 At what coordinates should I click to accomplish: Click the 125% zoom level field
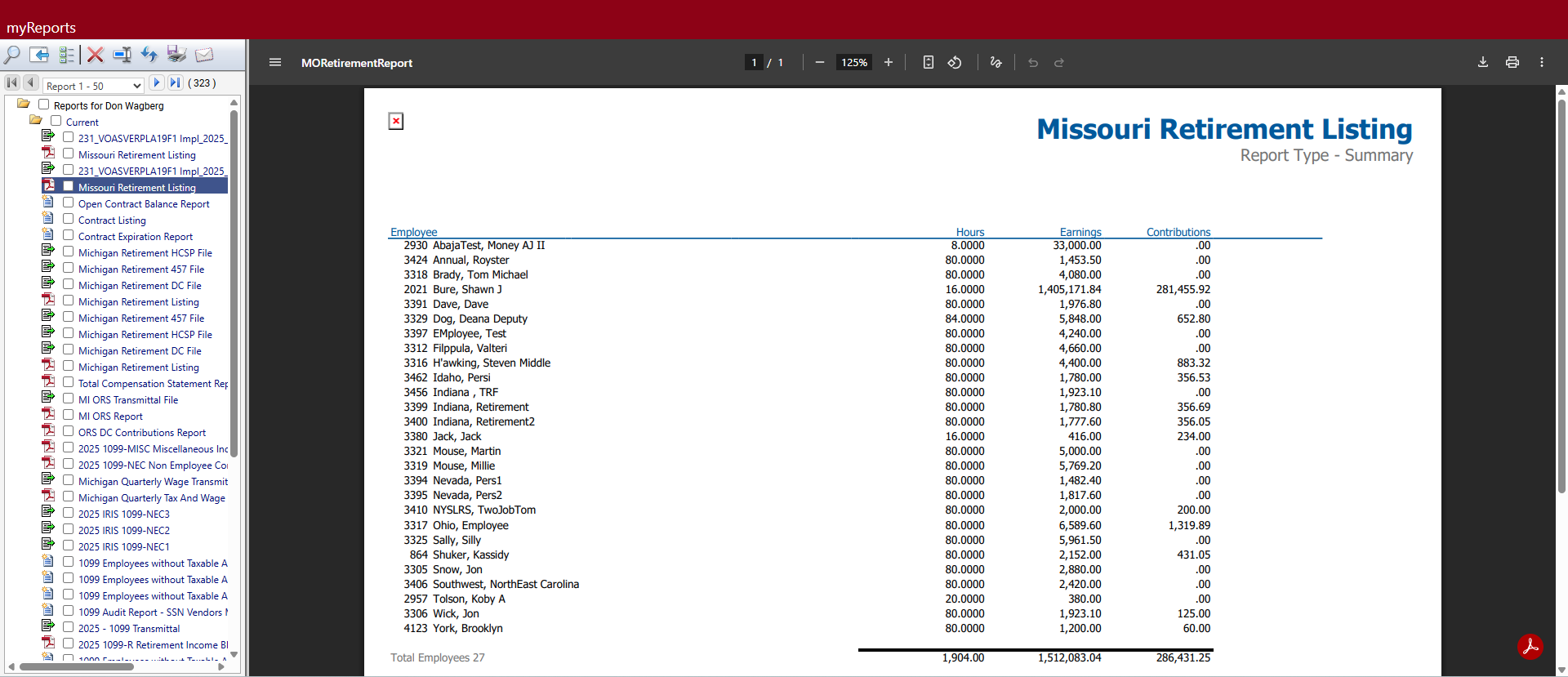854,63
